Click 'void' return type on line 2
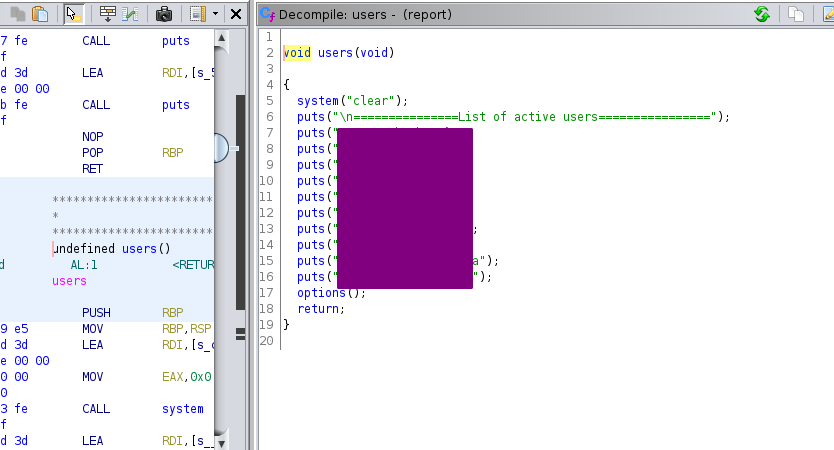Screen dimensions: 834x450 (297, 53)
